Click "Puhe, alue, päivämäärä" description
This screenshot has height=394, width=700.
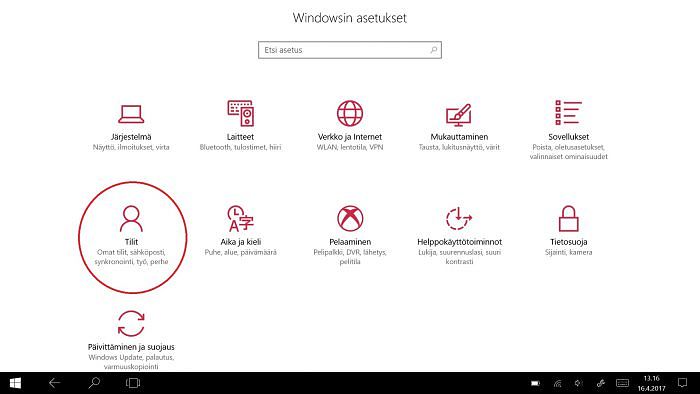(x=241, y=252)
